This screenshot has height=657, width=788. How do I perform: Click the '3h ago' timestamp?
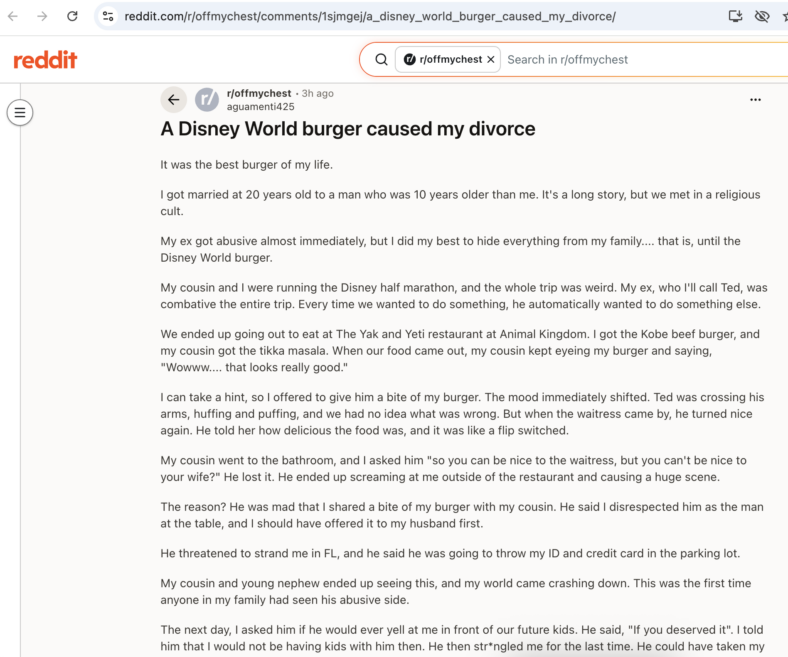click(x=317, y=93)
